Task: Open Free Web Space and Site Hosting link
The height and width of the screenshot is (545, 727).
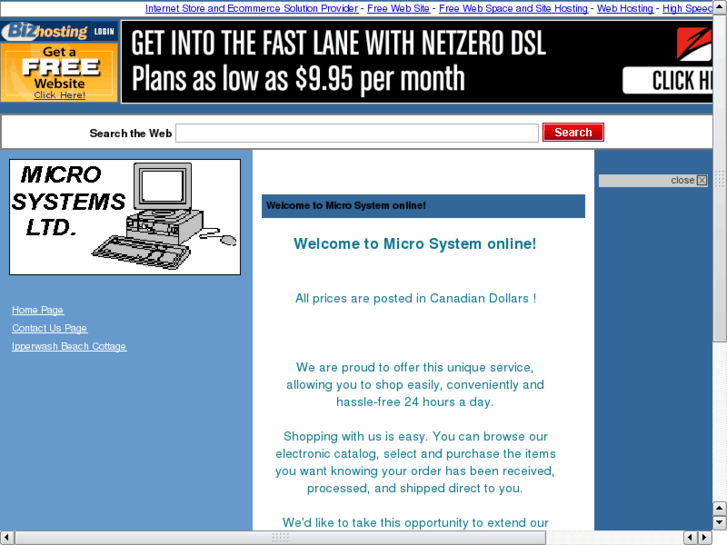Action: (513, 8)
